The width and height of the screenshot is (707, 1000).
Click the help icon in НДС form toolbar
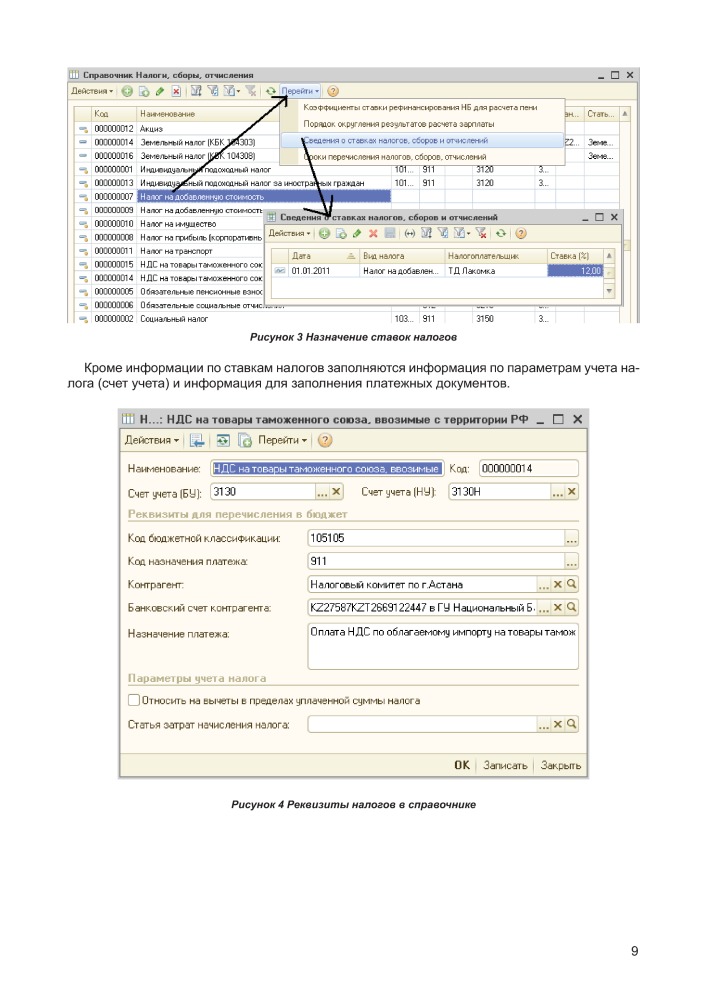point(326,440)
